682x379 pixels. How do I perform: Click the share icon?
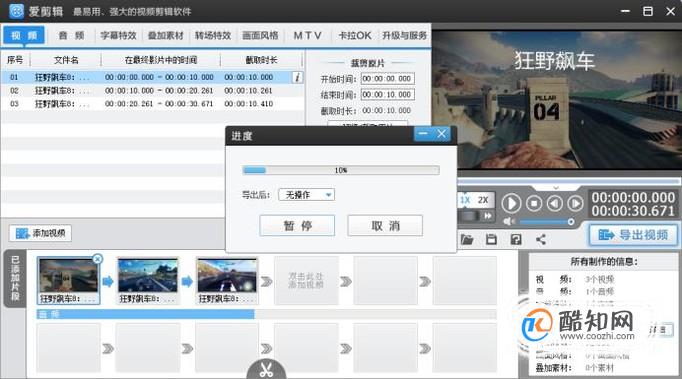(x=541, y=239)
